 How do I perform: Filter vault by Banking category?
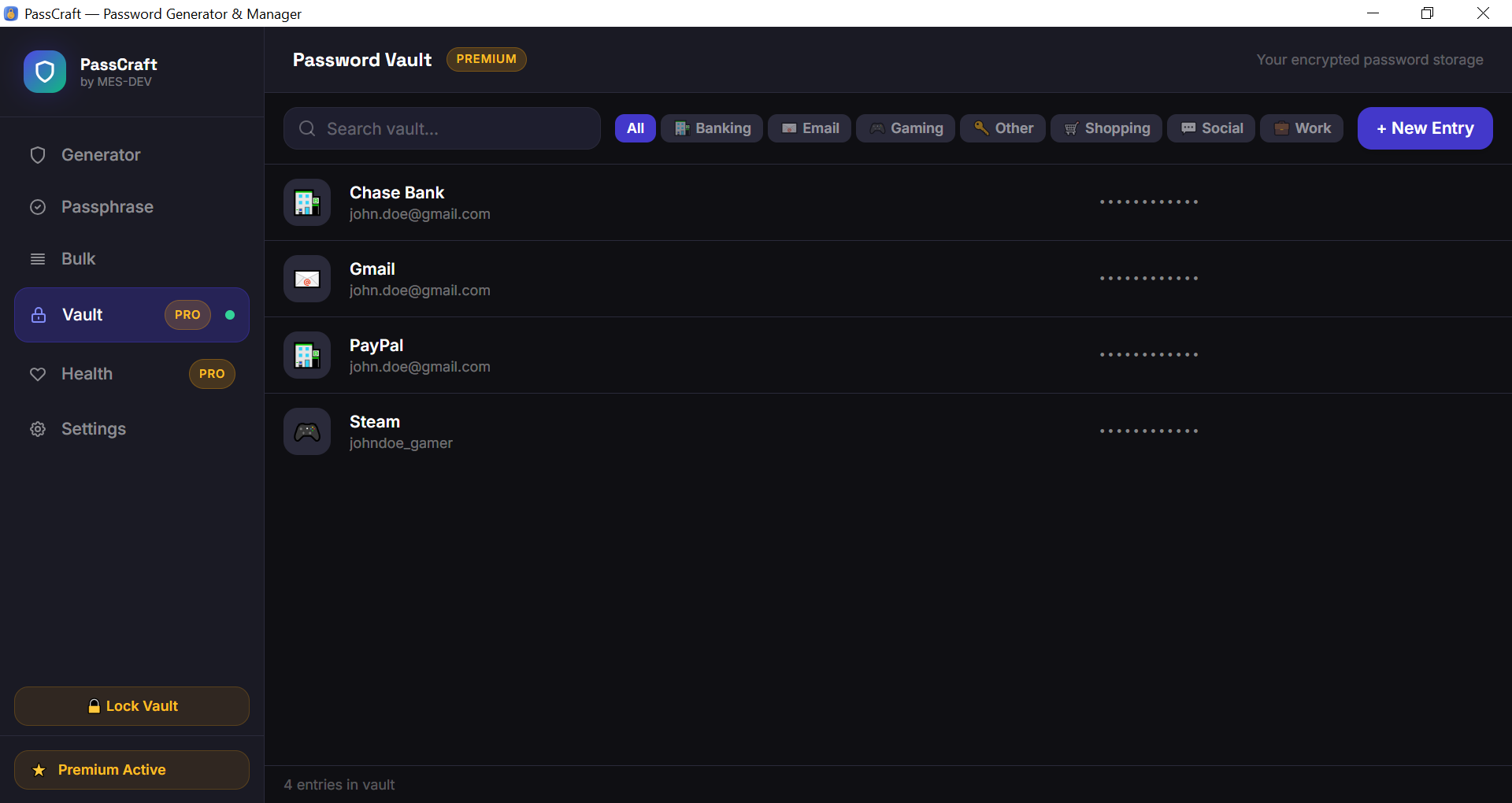click(712, 128)
